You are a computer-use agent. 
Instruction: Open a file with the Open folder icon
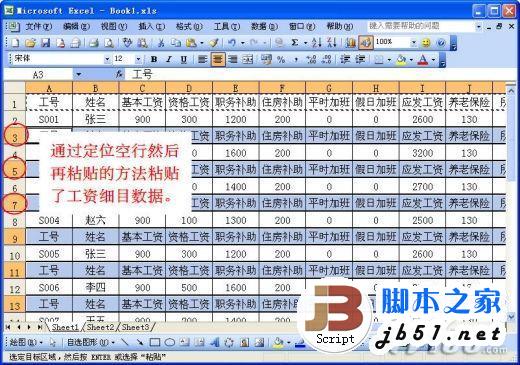[30, 43]
